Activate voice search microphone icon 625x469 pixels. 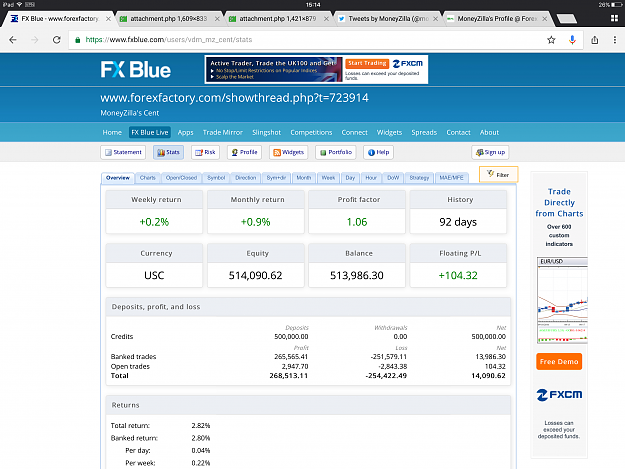pyautogui.click(x=572, y=40)
